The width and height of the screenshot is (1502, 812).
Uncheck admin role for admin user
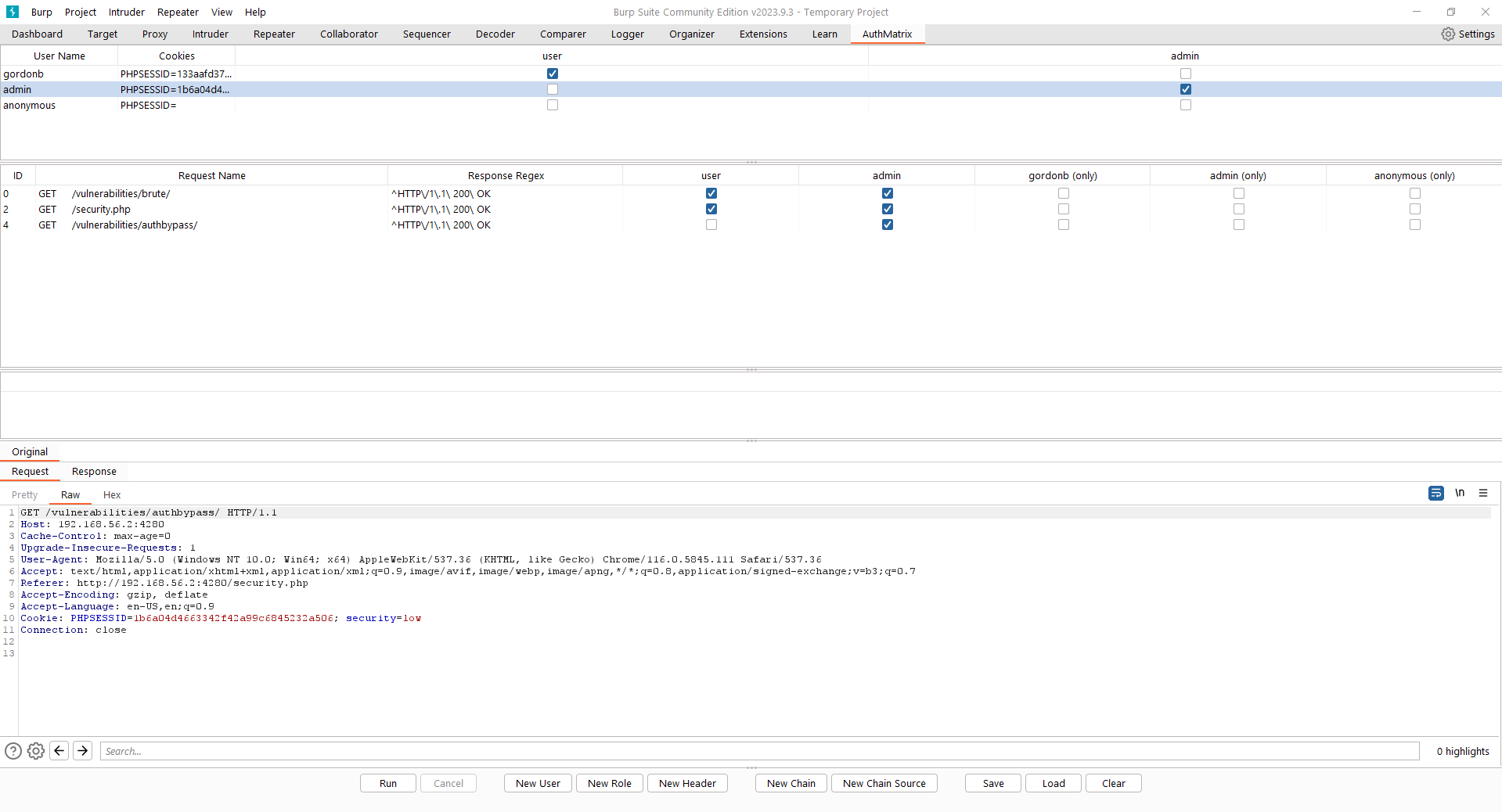click(1186, 89)
